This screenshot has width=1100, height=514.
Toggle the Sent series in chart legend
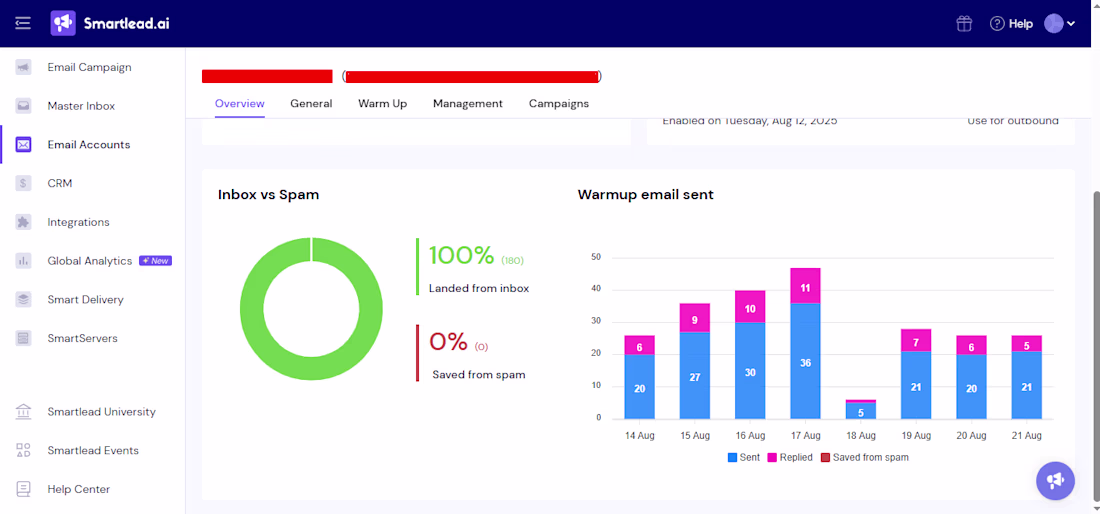(x=744, y=457)
